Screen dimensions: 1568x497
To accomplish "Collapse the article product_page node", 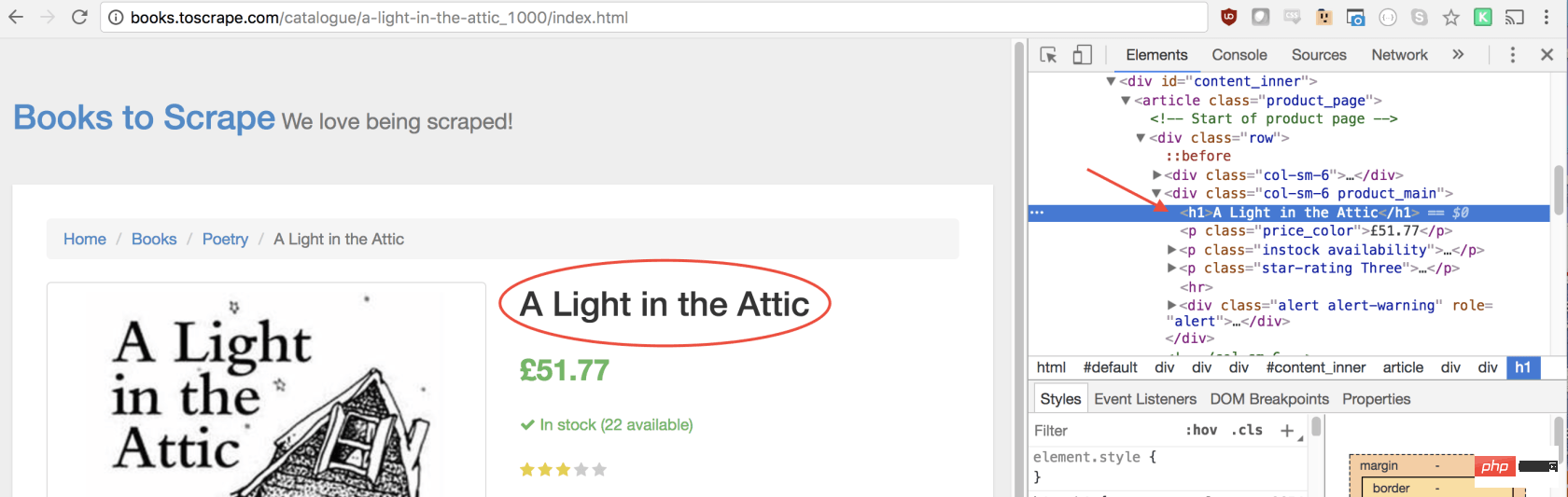I will click(1126, 101).
